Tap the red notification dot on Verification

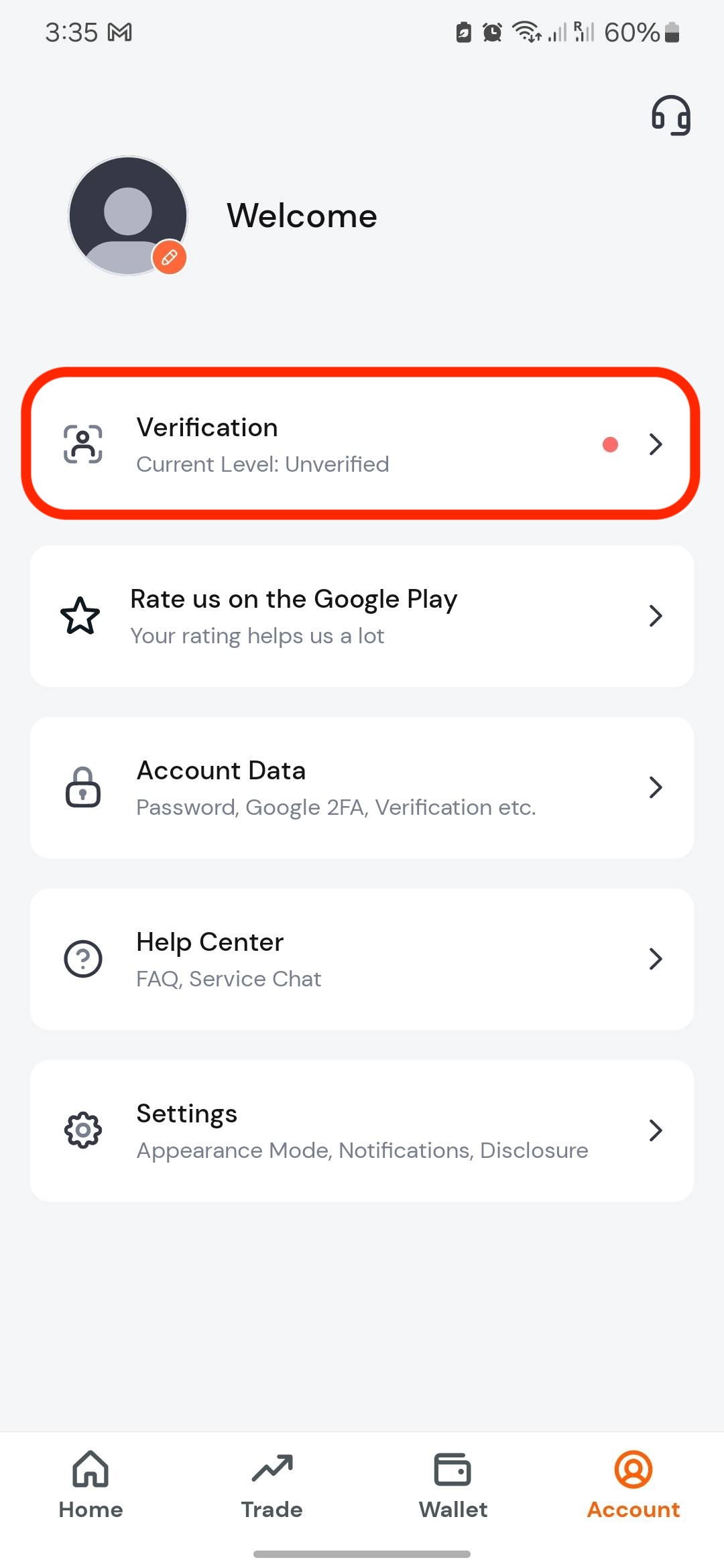610,444
